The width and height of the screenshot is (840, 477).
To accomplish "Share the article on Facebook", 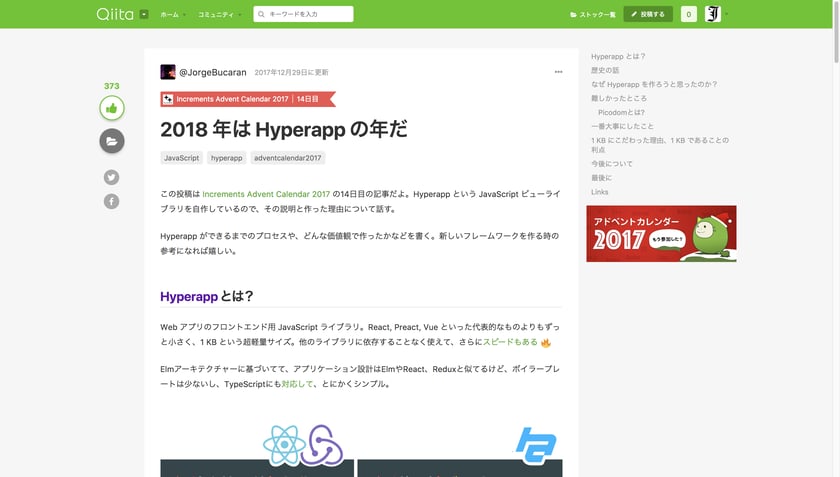I will pos(111,202).
